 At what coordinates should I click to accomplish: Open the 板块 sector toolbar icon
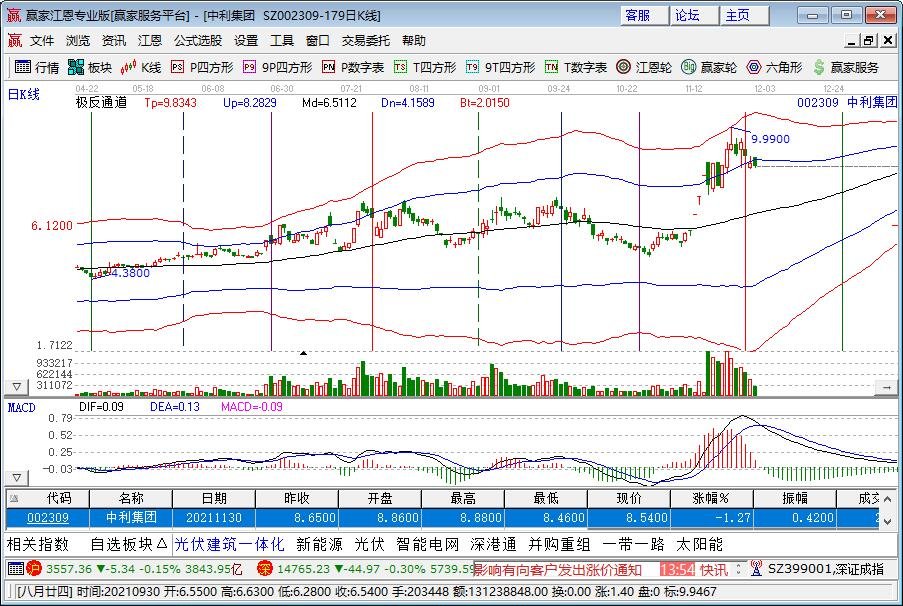pyautogui.click(x=76, y=67)
